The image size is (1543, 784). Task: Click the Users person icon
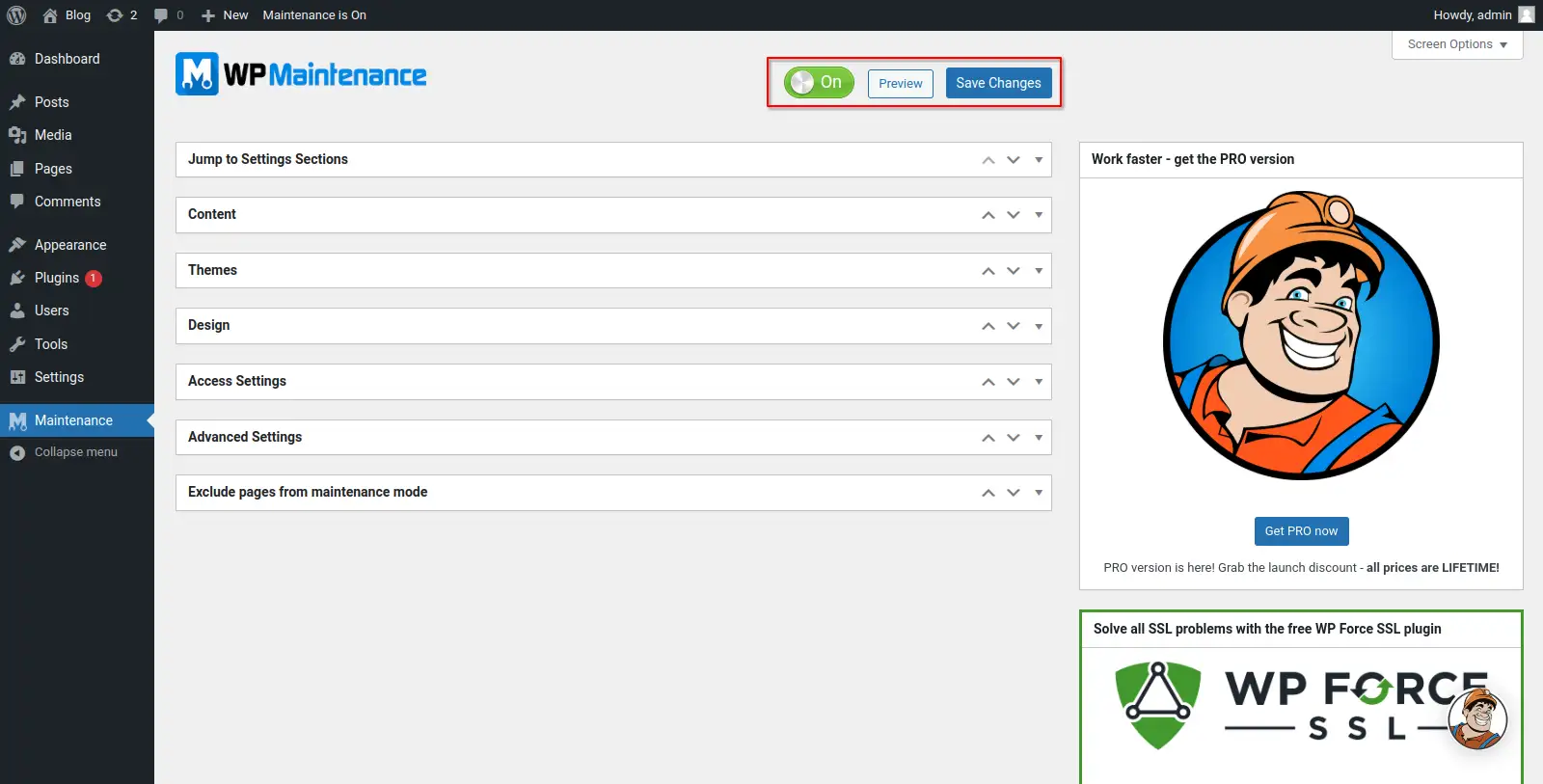[17, 311]
